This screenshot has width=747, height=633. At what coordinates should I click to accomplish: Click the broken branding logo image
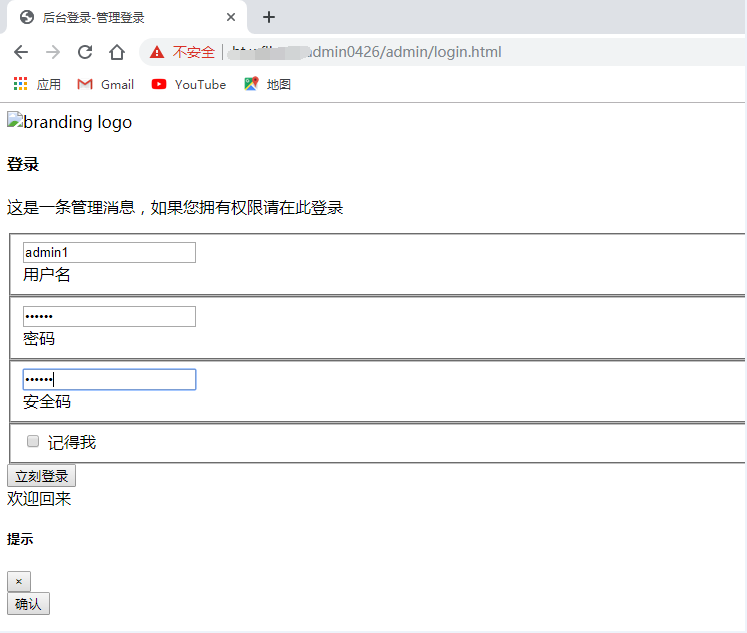tap(69, 122)
